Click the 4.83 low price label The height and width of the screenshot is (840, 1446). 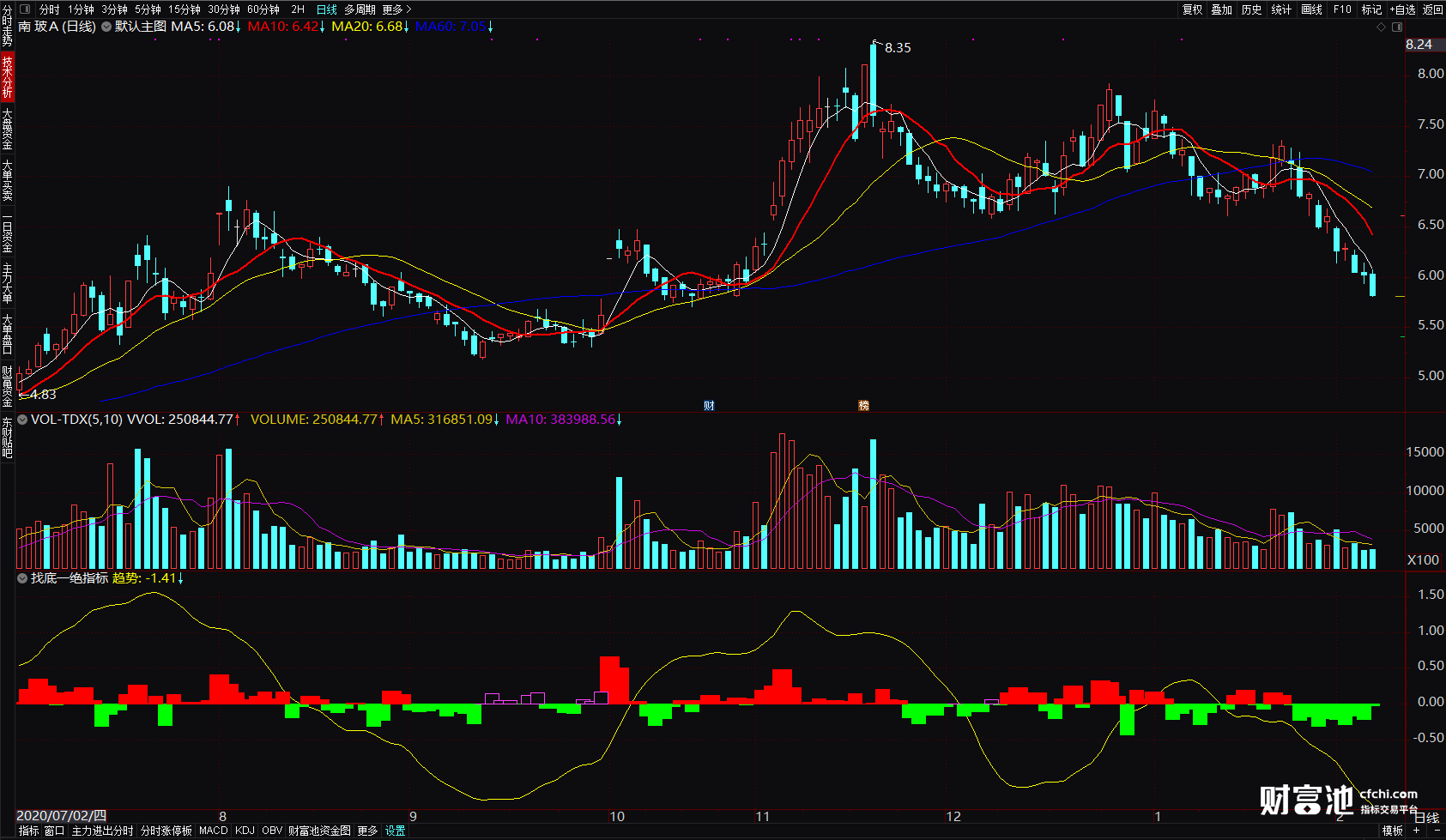point(43,395)
